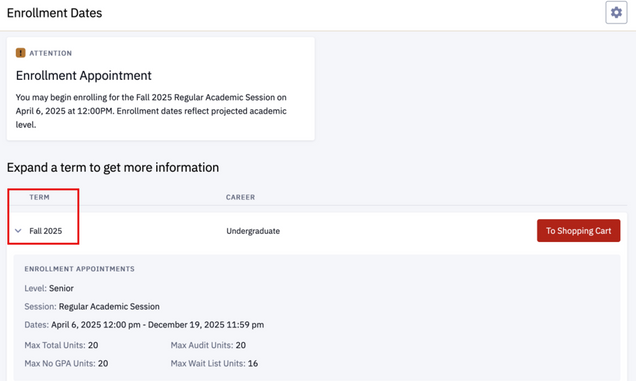Click the Session: Regular Academic Session line

92,307
